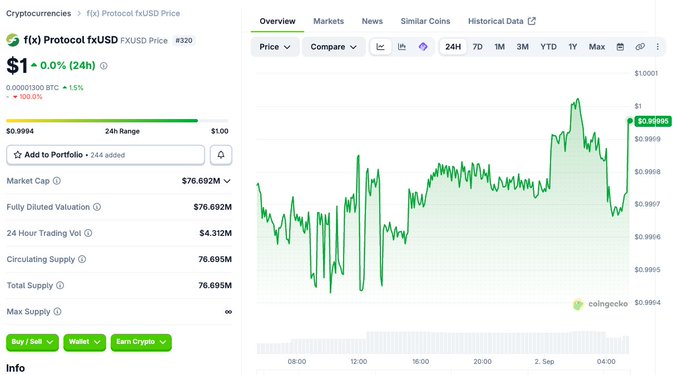This screenshot has width=679, height=375.
Task: Click the $1.00 range high label
Action: click(220, 131)
